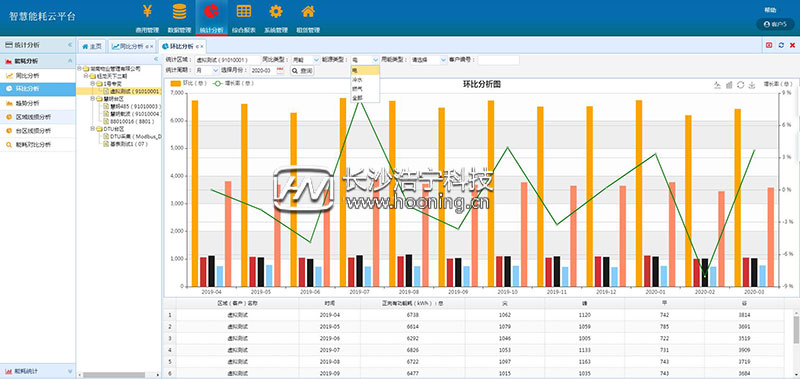Select 环比分析 in the left sidebar
Viewport: 800px width, 379px height.
pos(38,89)
